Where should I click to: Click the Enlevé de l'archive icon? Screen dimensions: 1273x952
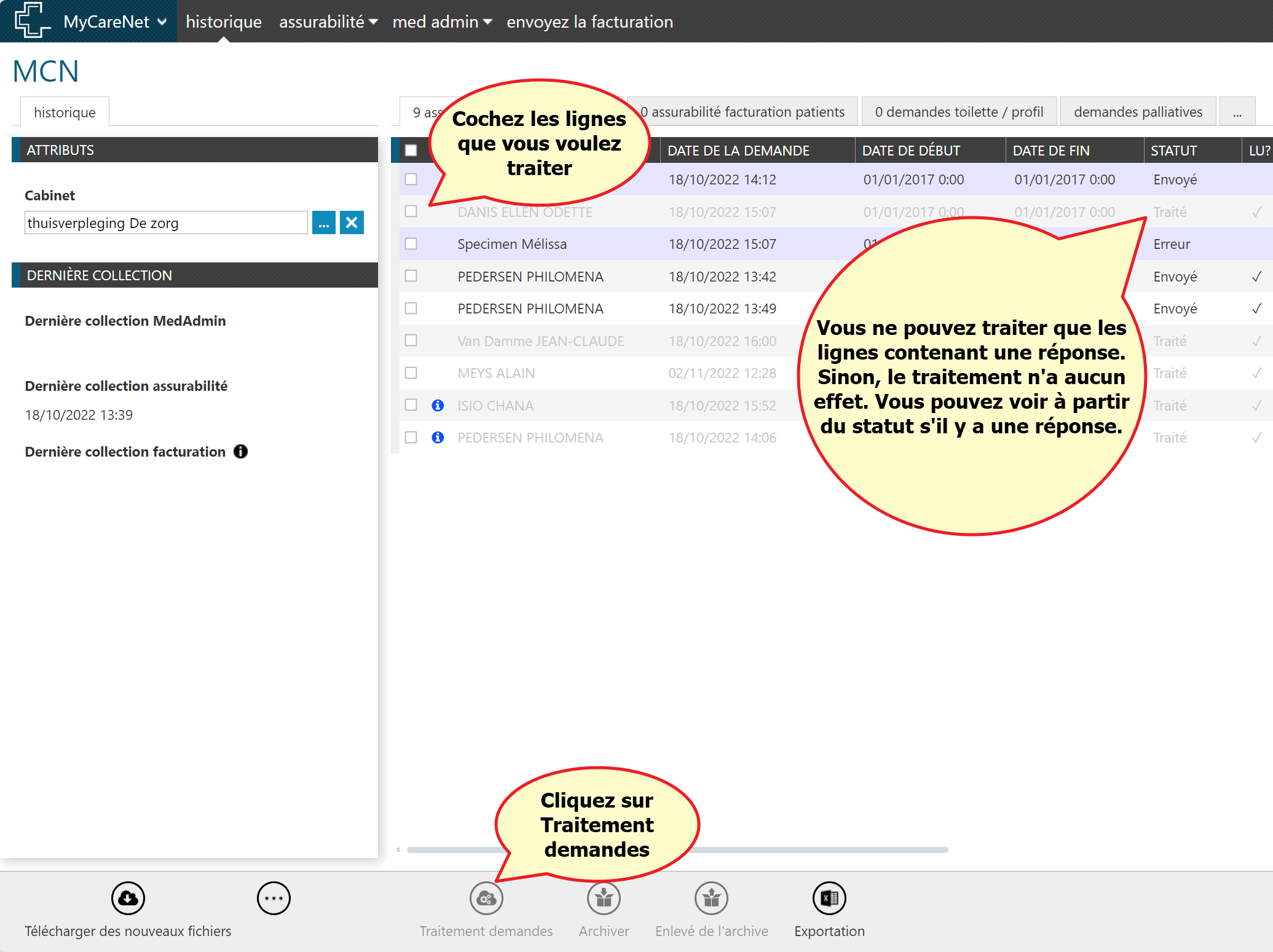tap(711, 899)
